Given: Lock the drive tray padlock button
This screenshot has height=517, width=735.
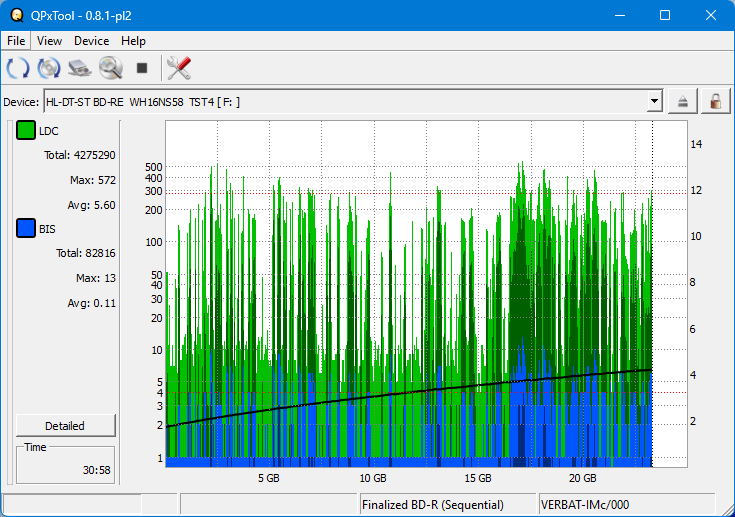Looking at the screenshot, I should pos(715,101).
